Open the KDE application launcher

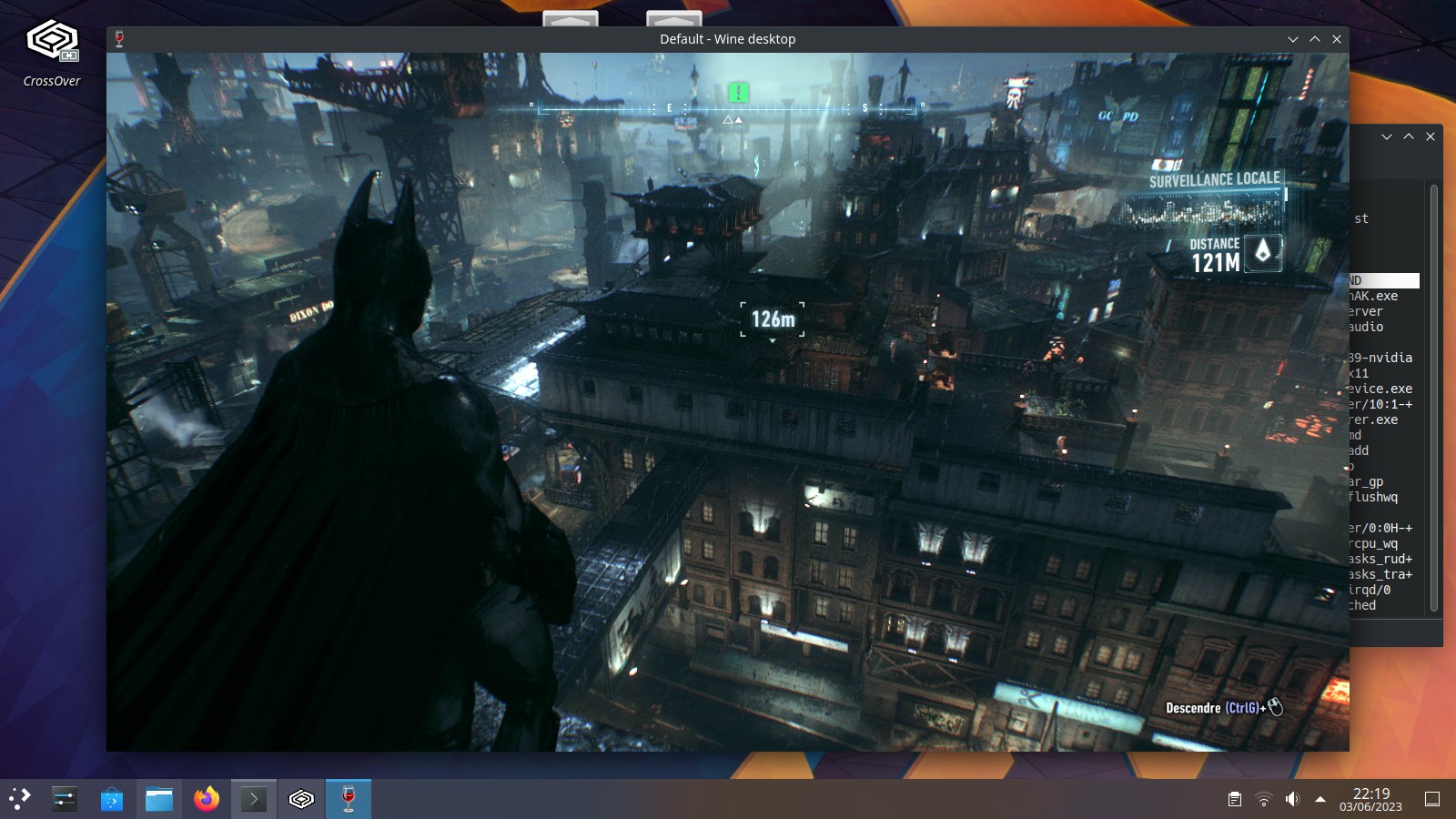click(x=19, y=799)
